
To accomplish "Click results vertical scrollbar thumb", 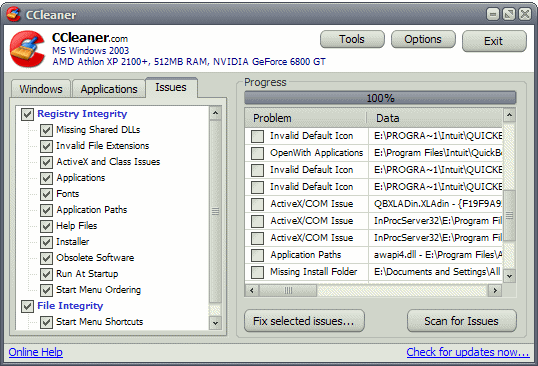I will 509,215.
